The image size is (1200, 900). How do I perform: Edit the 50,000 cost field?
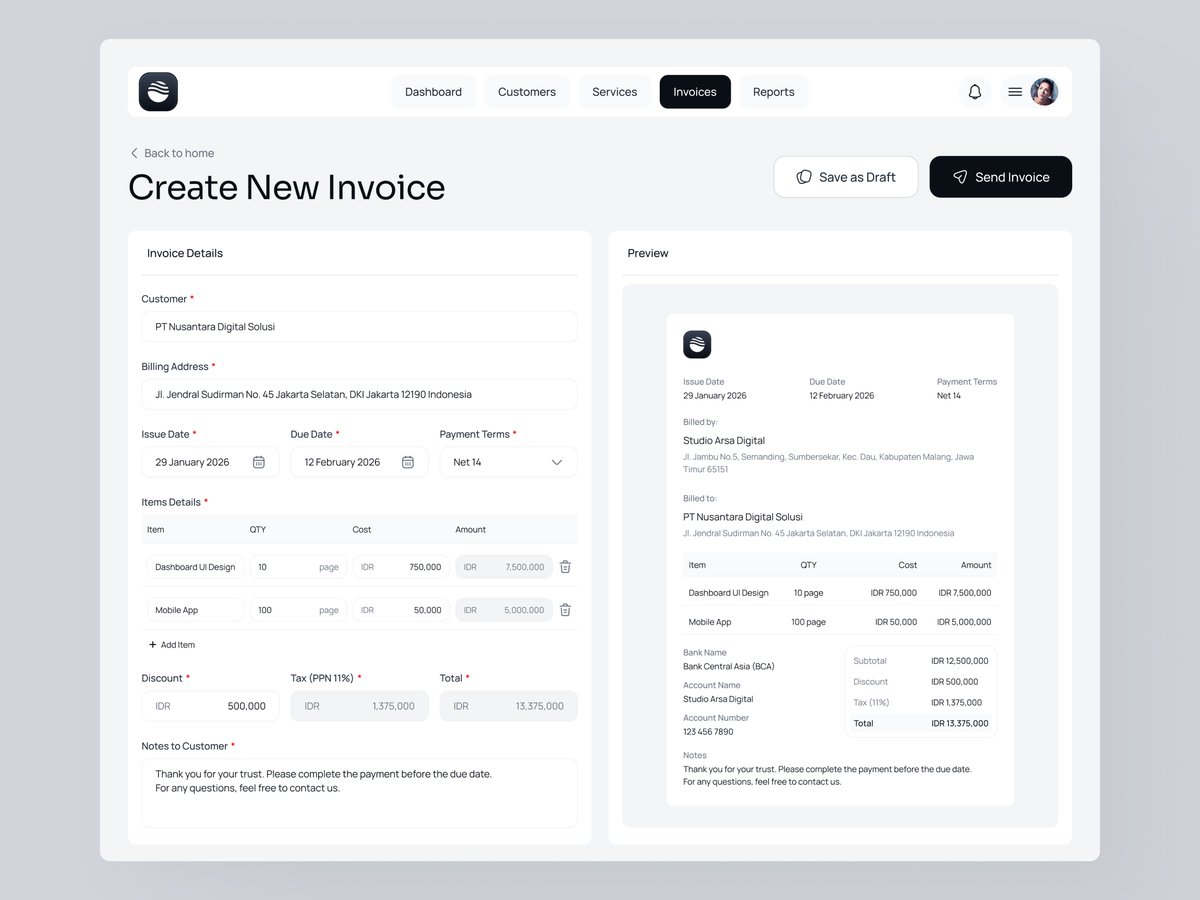tap(402, 610)
